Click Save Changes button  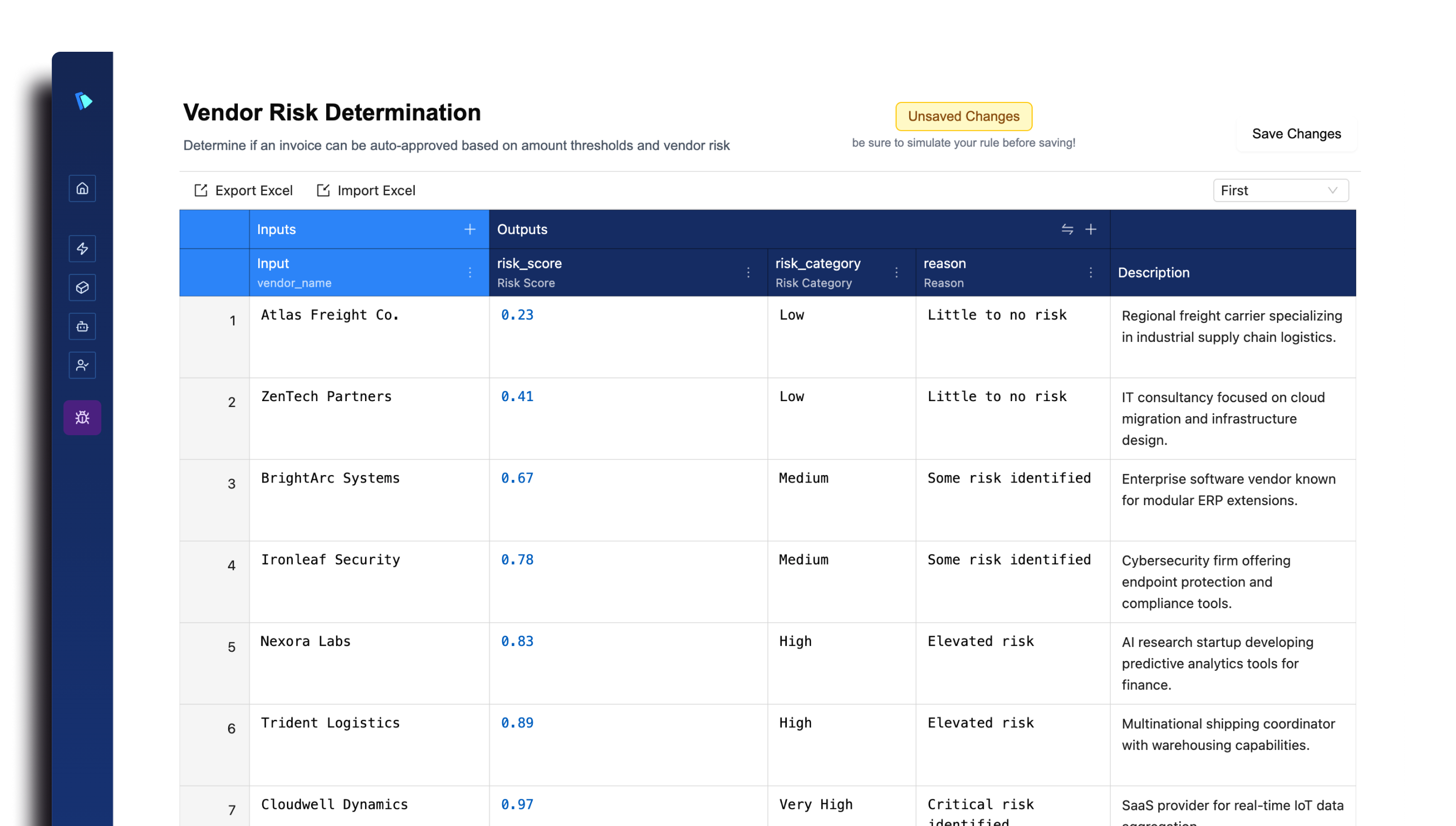pyautogui.click(x=1296, y=134)
